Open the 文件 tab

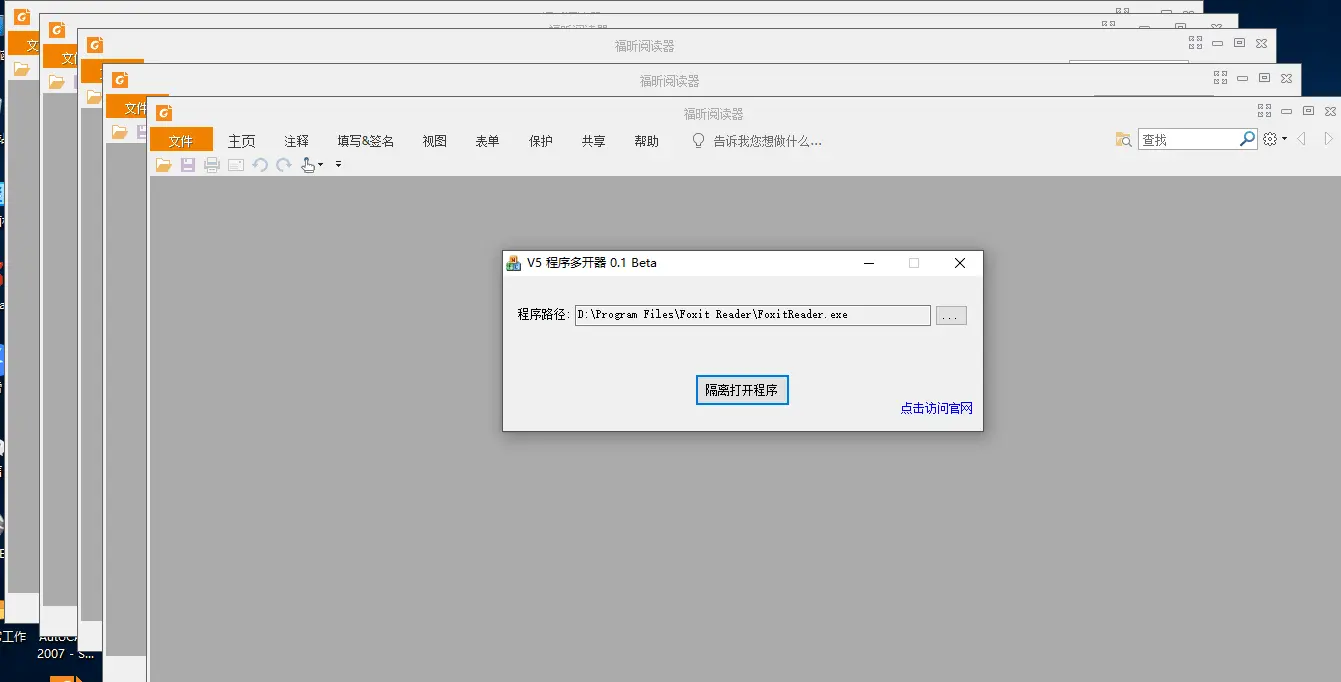pyautogui.click(x=181, y=141)
